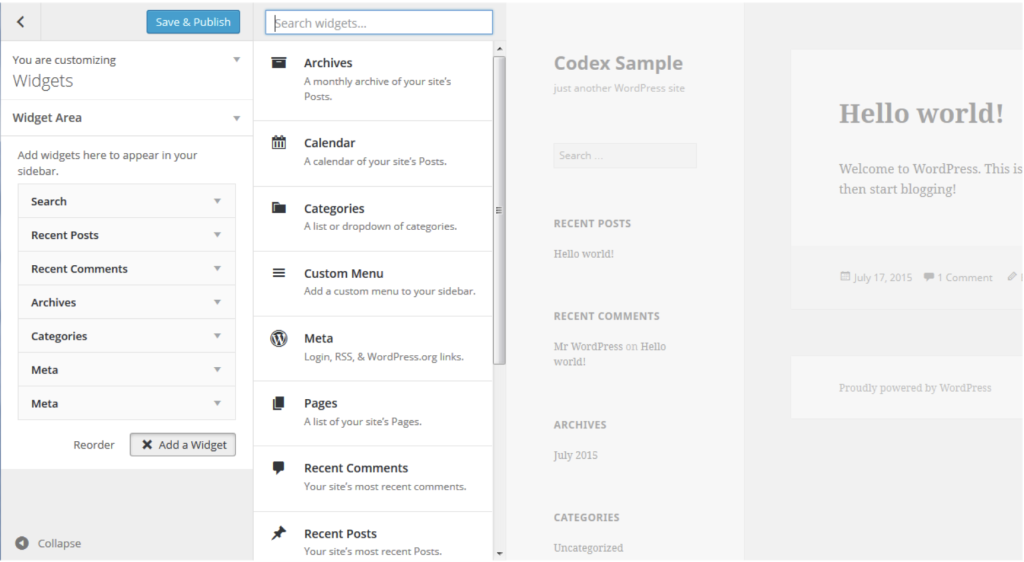1024x562 pixels.
Task: Click the Save & Publish button
Action: click(x=193, y=22)
